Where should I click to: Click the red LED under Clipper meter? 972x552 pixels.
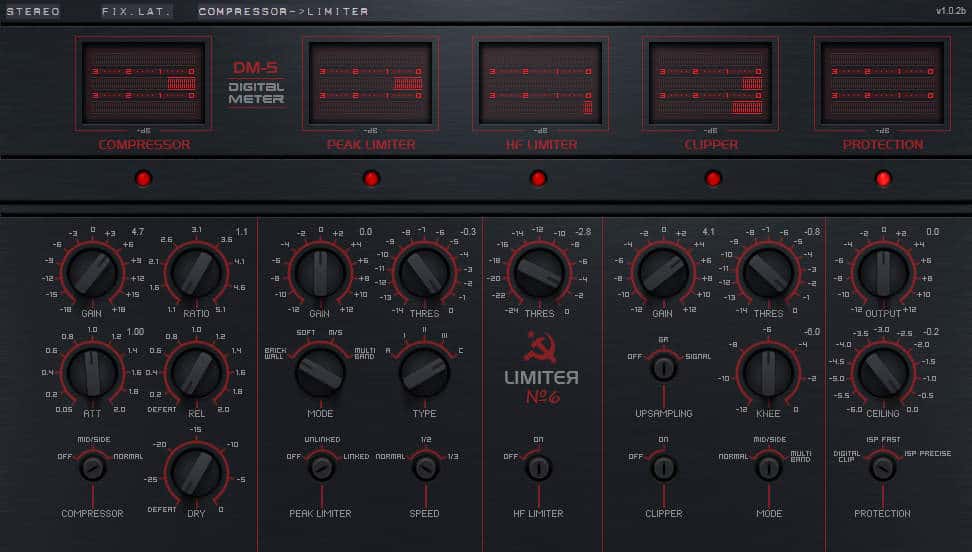tap(713, 178)
